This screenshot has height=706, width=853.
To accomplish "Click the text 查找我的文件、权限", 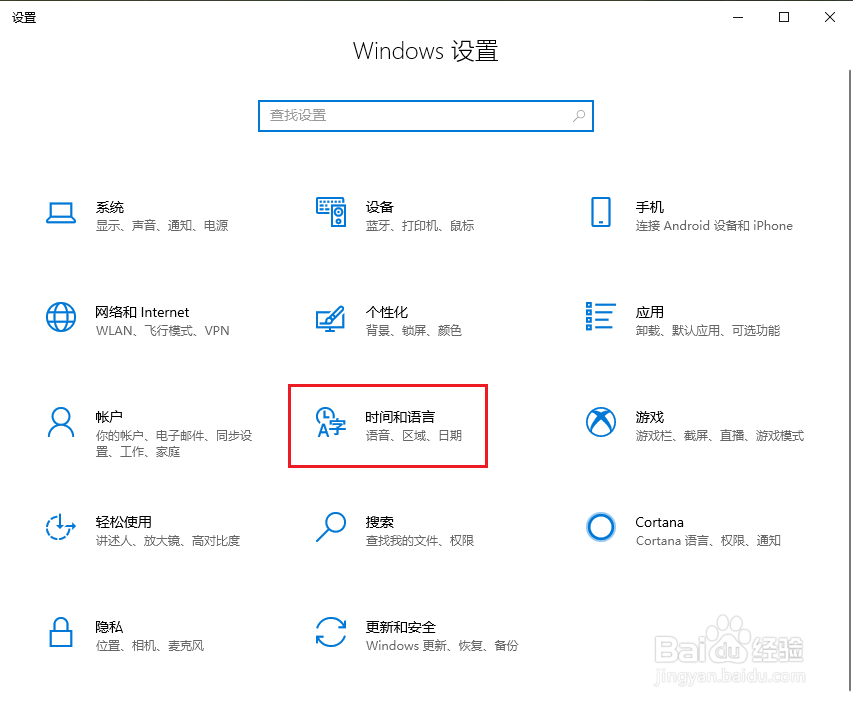I will tap(419, 541).
